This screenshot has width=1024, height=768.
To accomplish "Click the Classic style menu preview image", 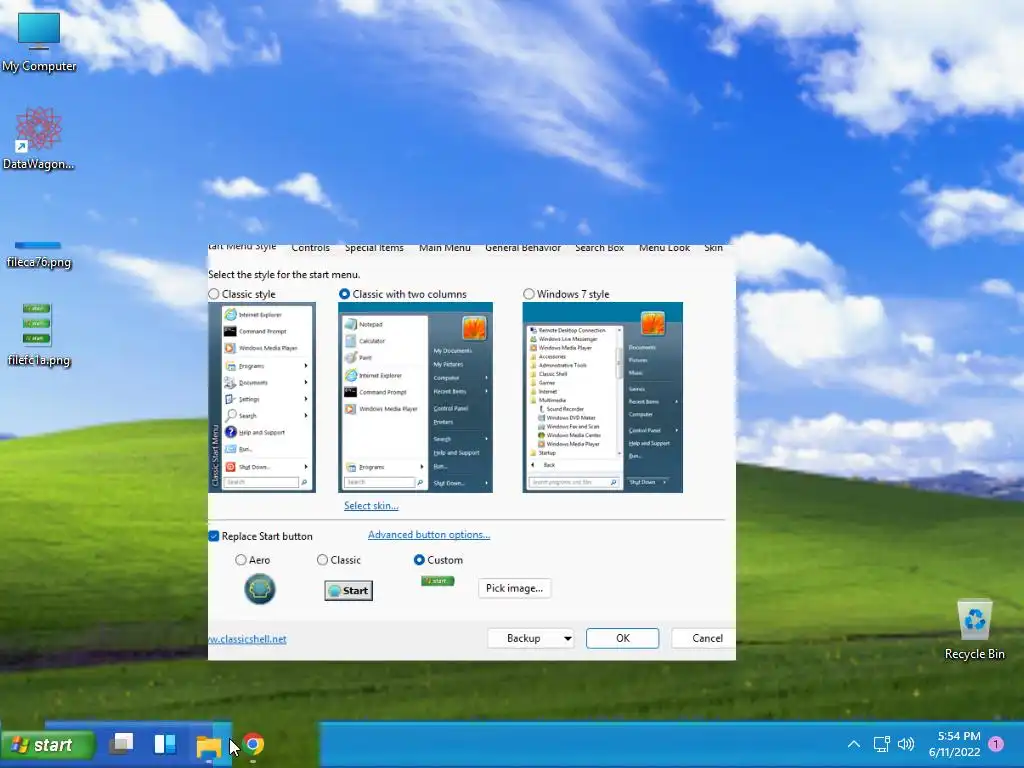I will (x=262, y=397).
